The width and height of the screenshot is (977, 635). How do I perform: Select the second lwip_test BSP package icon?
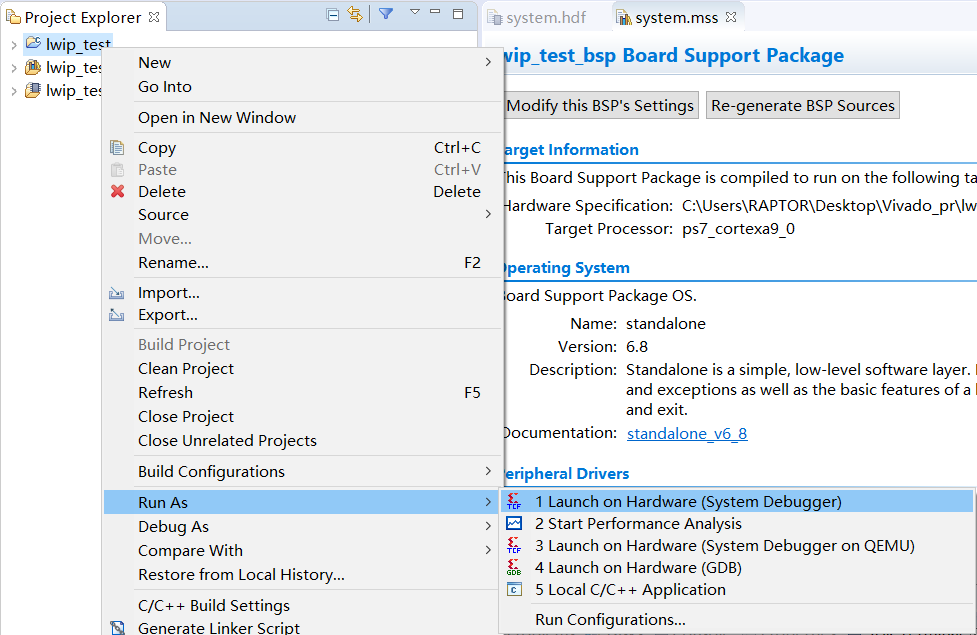[x=33, y=67]
